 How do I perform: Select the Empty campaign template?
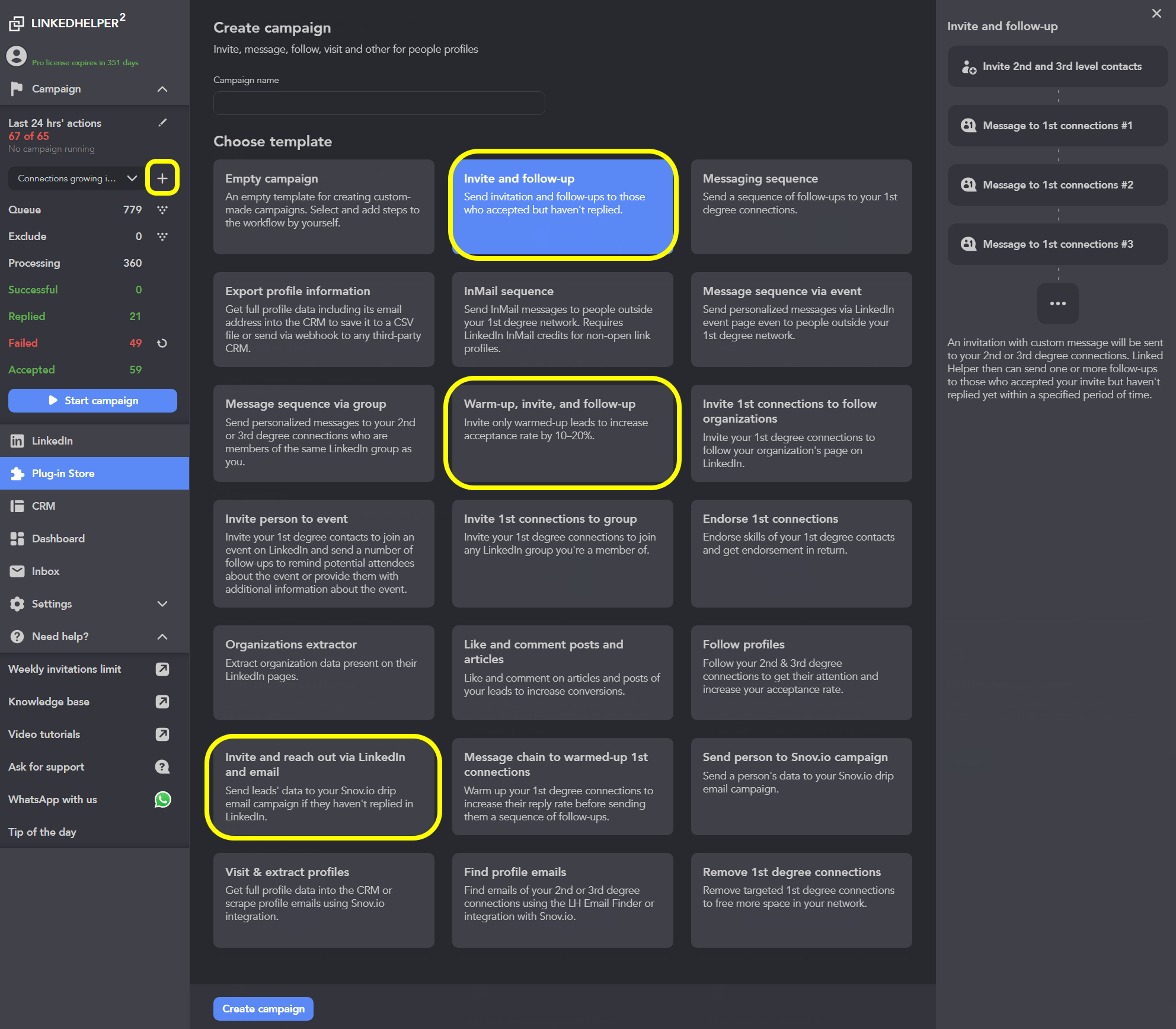tap(324, 207)
